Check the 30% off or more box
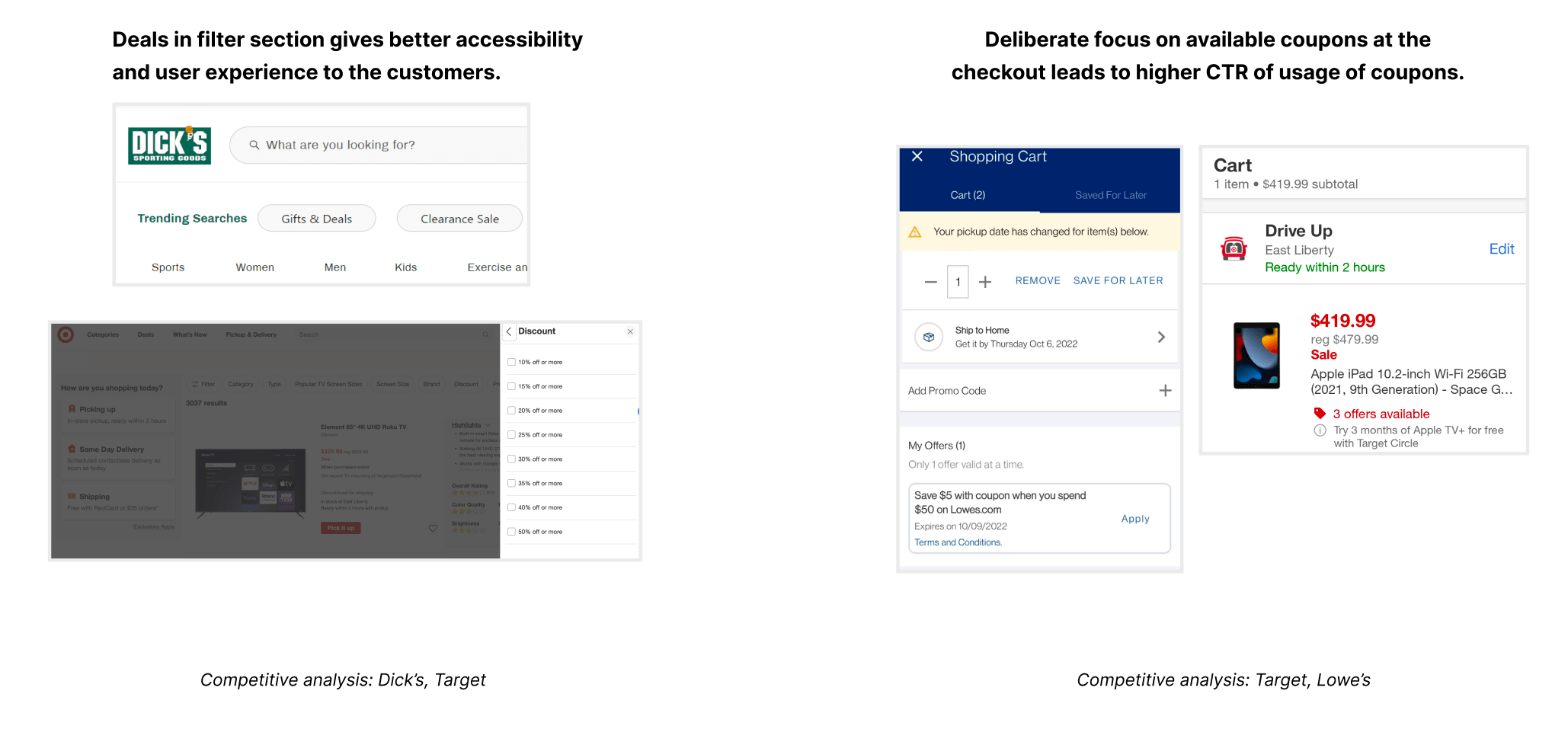 512,459
